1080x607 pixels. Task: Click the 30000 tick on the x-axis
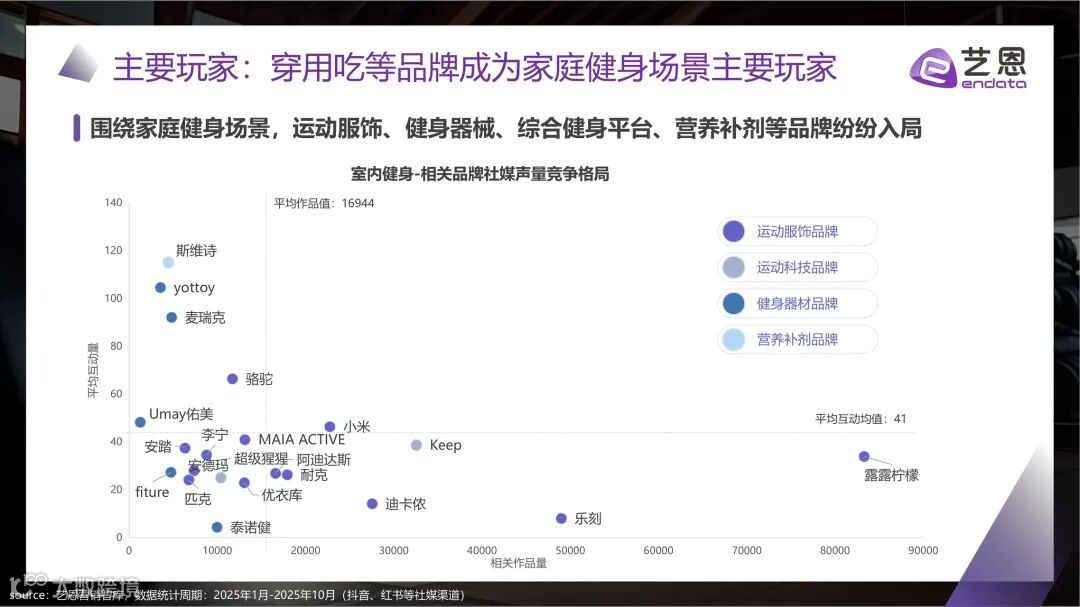pyautogui.click(x=393, y=551)
